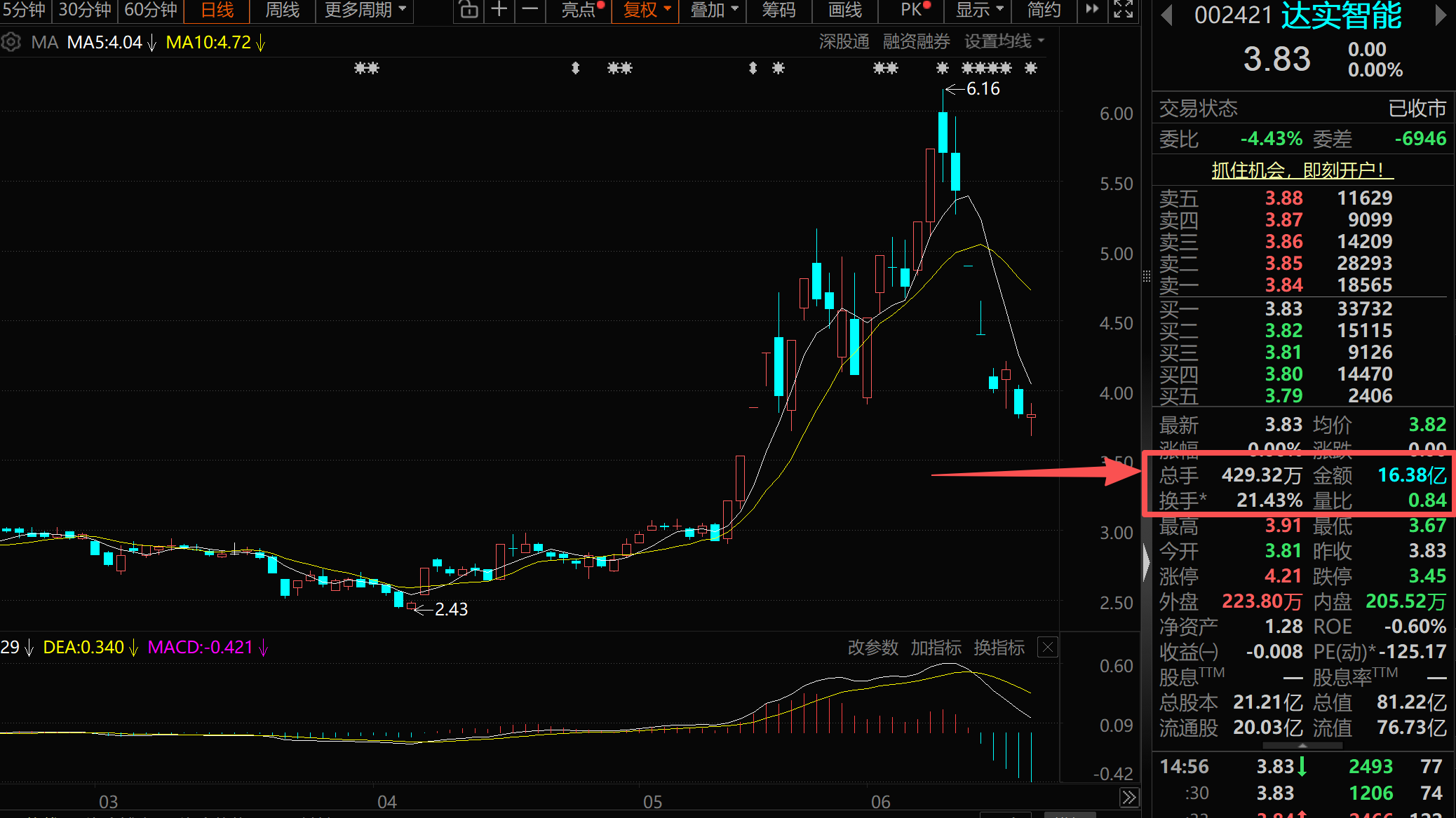Click the fast-forward double arrow icon

click(1092, 9)
